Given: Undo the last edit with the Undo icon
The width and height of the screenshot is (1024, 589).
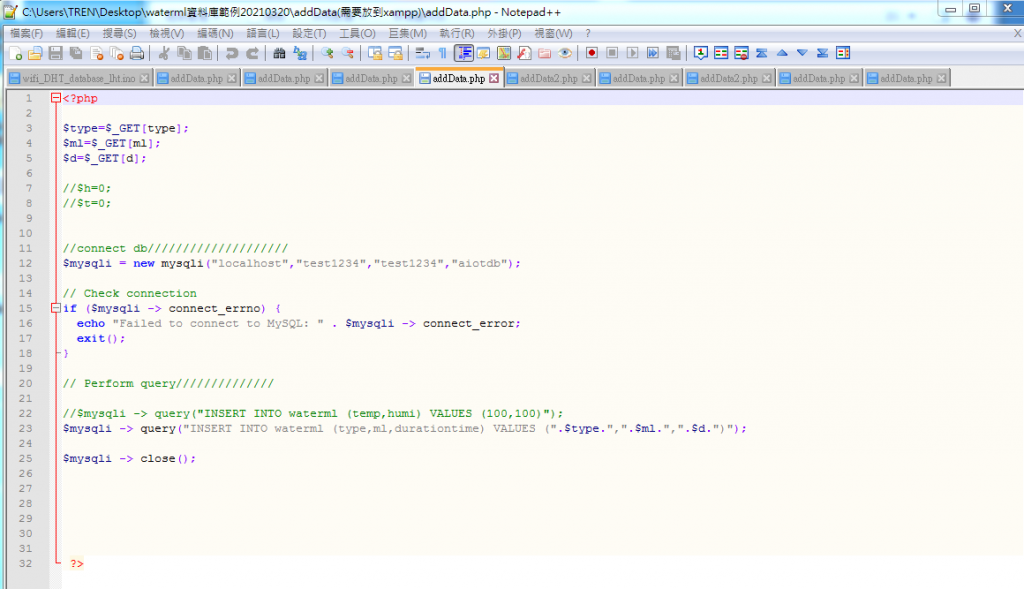Looking at the screenshot, I should (231, 54).
